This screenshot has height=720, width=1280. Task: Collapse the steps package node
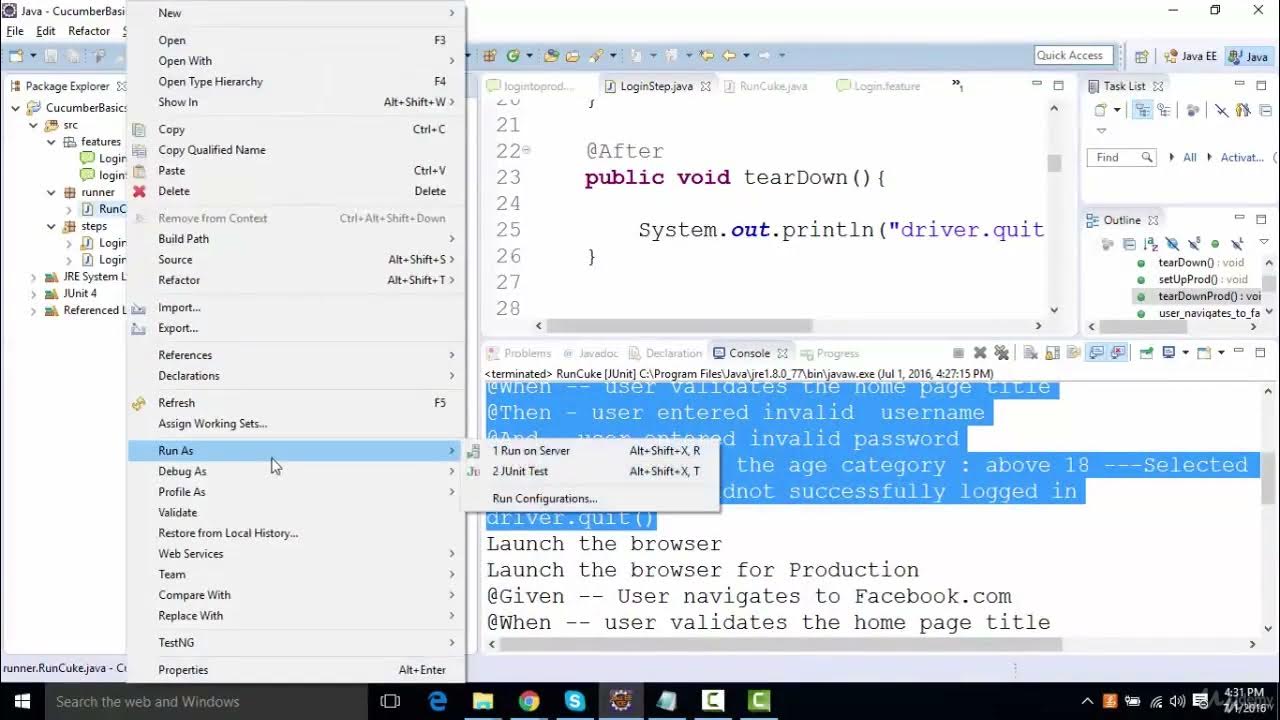51,226
